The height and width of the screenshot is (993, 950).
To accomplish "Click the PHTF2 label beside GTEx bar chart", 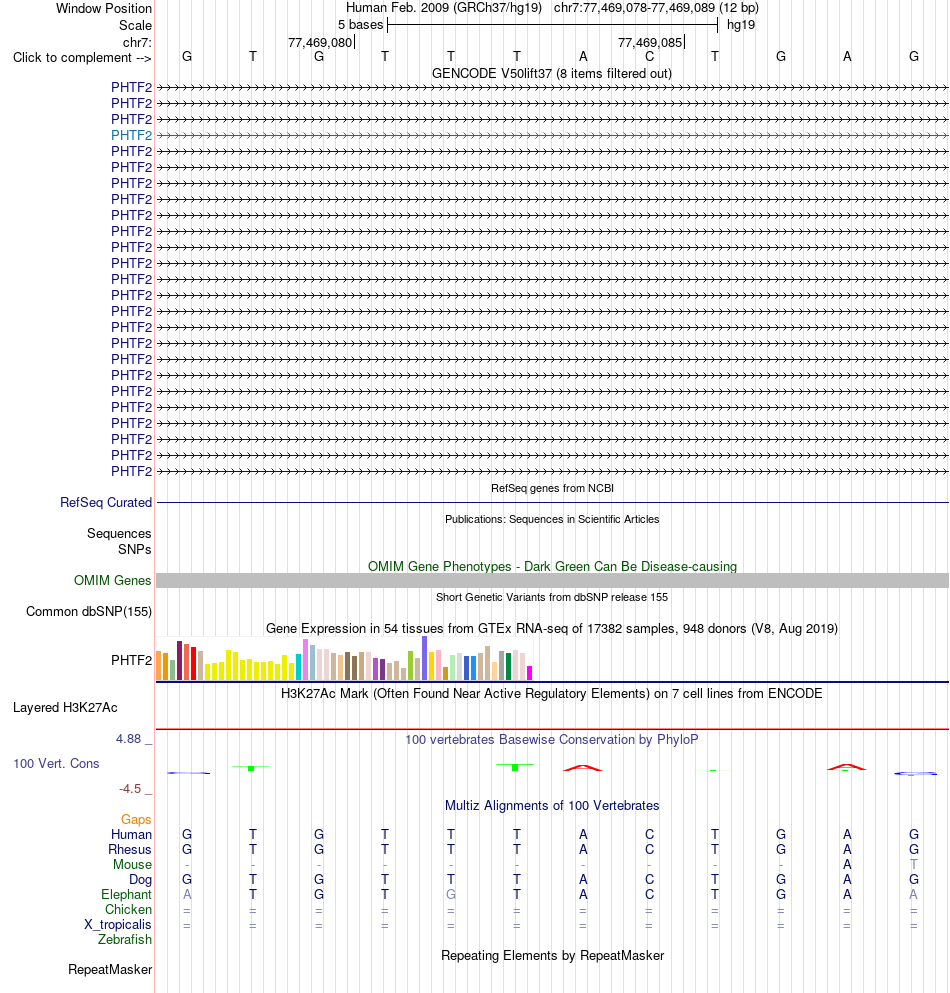I will click(131, 660).
